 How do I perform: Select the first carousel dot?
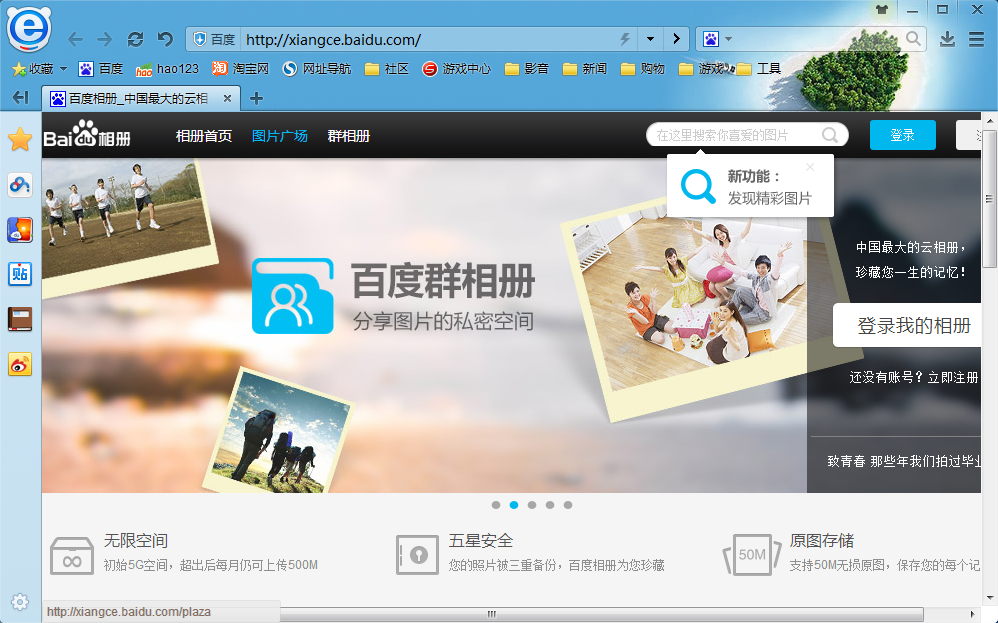click(496, 505)
